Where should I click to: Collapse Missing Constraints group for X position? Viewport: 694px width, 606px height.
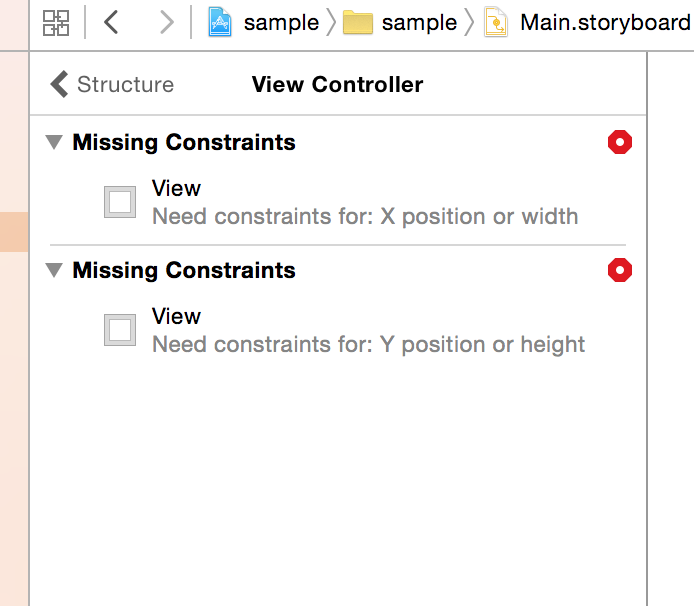click(54, 143)
